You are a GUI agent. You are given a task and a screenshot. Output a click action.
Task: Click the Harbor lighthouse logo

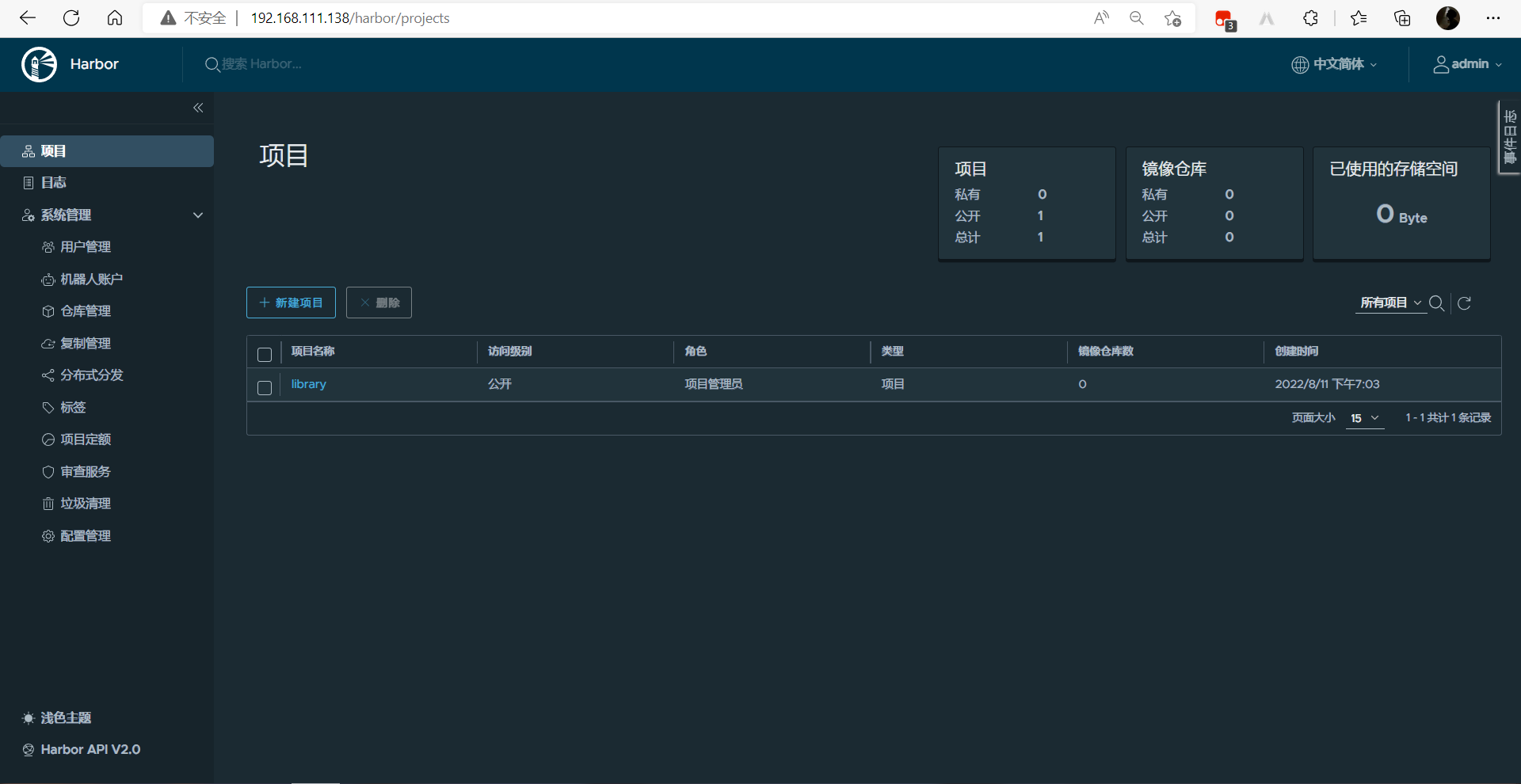click(39, 64)
